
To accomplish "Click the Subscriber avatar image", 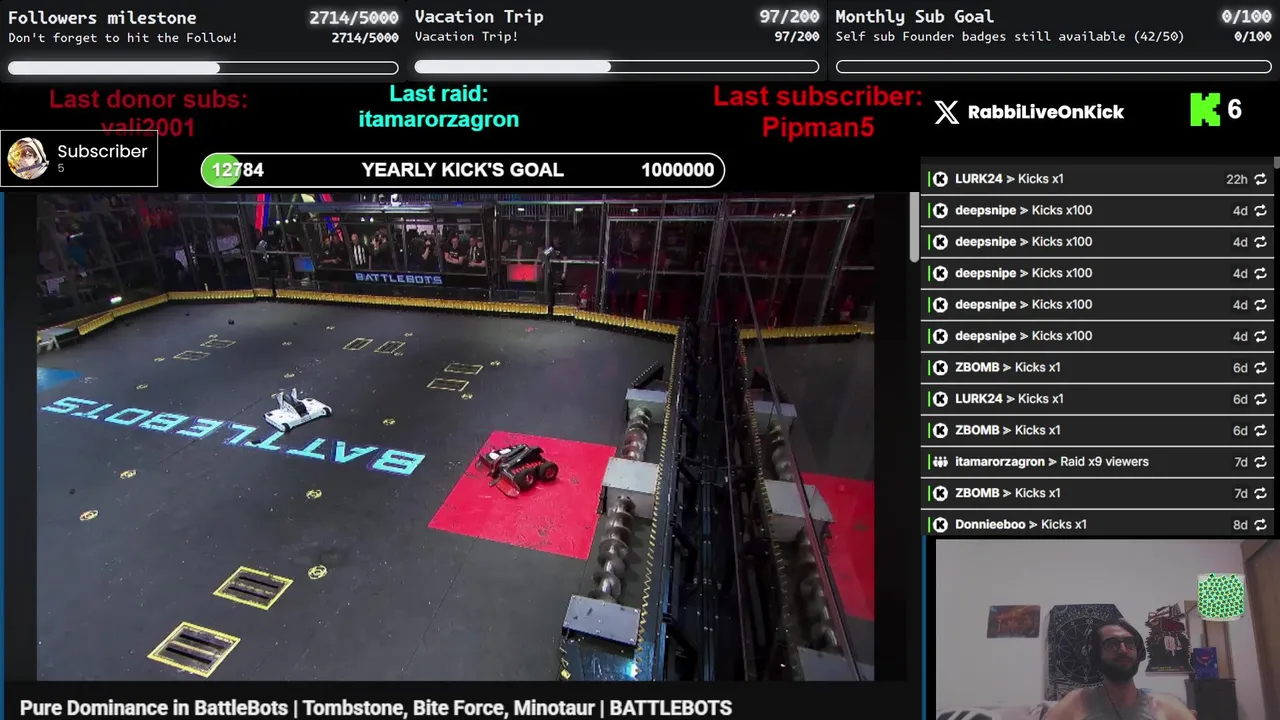I will [28, 158].
